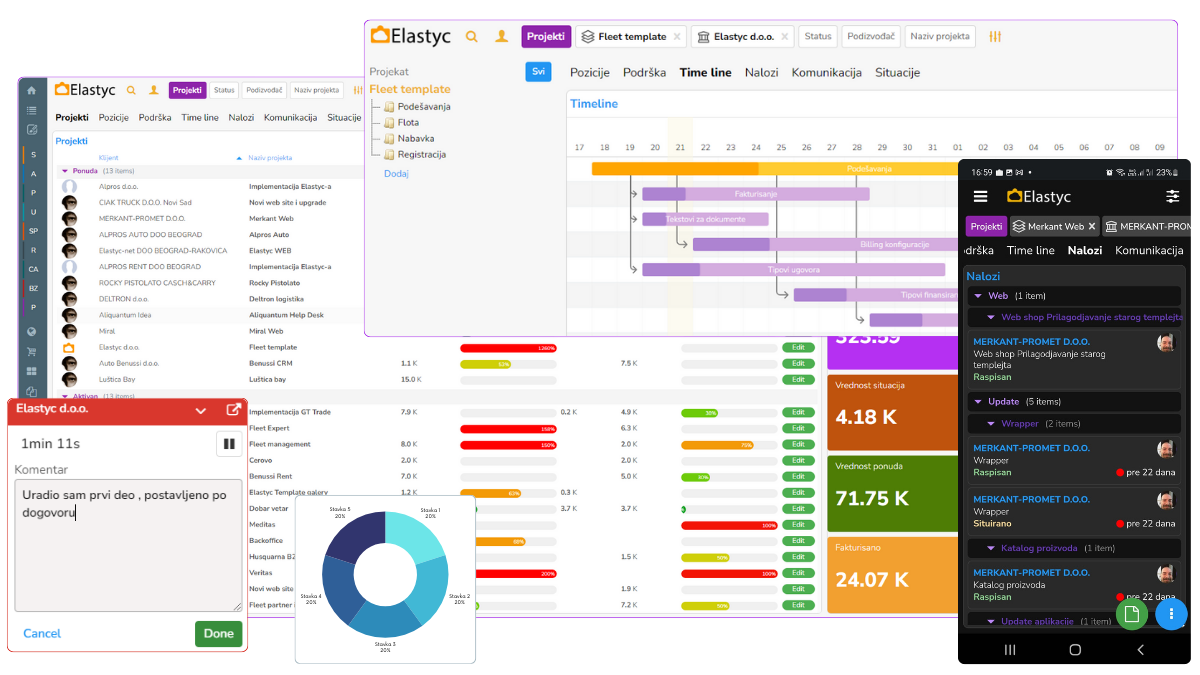Select the Fakturisanje bar in the Gantt timeline

[x=755, y=194]
